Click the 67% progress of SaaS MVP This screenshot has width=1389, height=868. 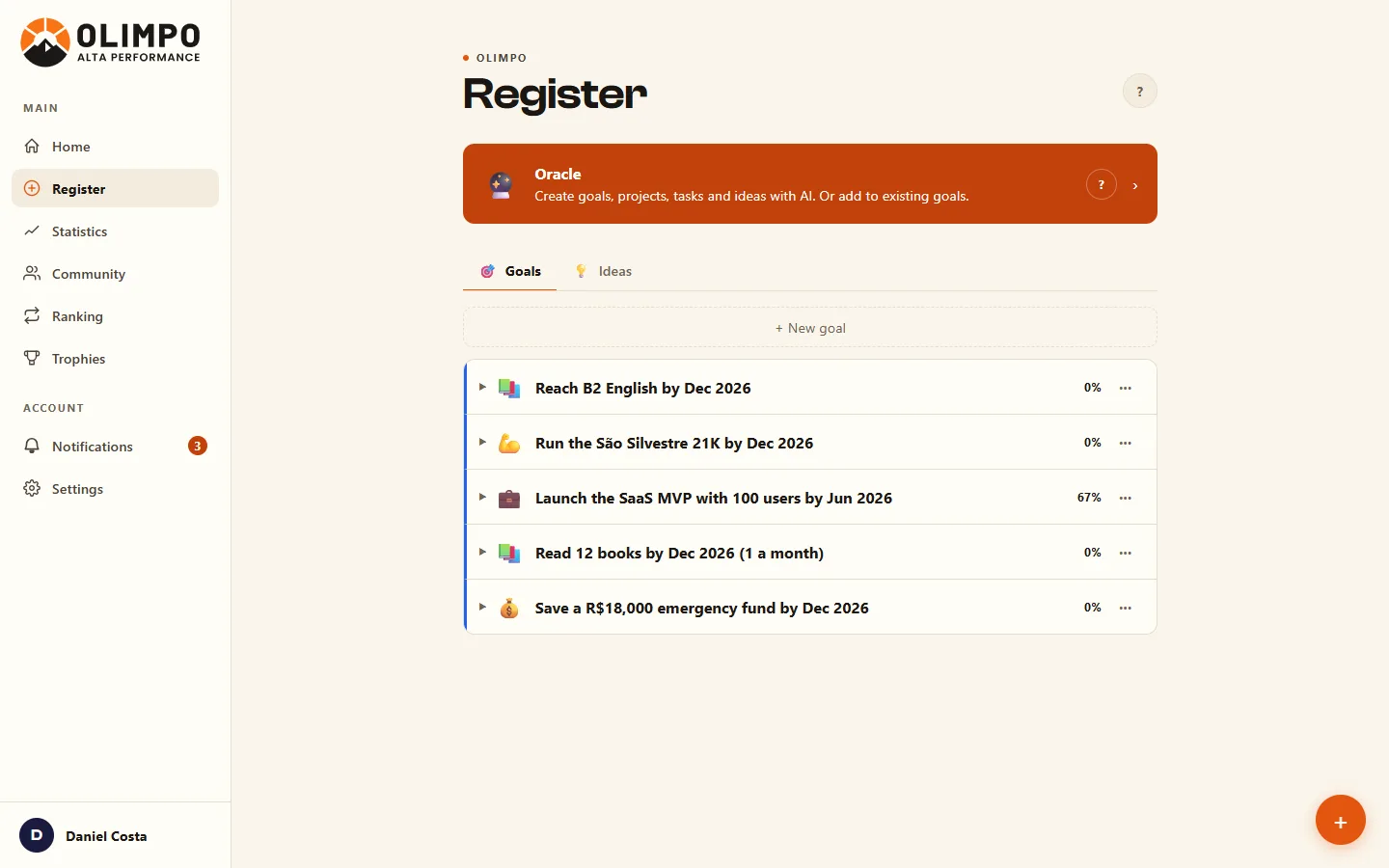point(1089,498)
